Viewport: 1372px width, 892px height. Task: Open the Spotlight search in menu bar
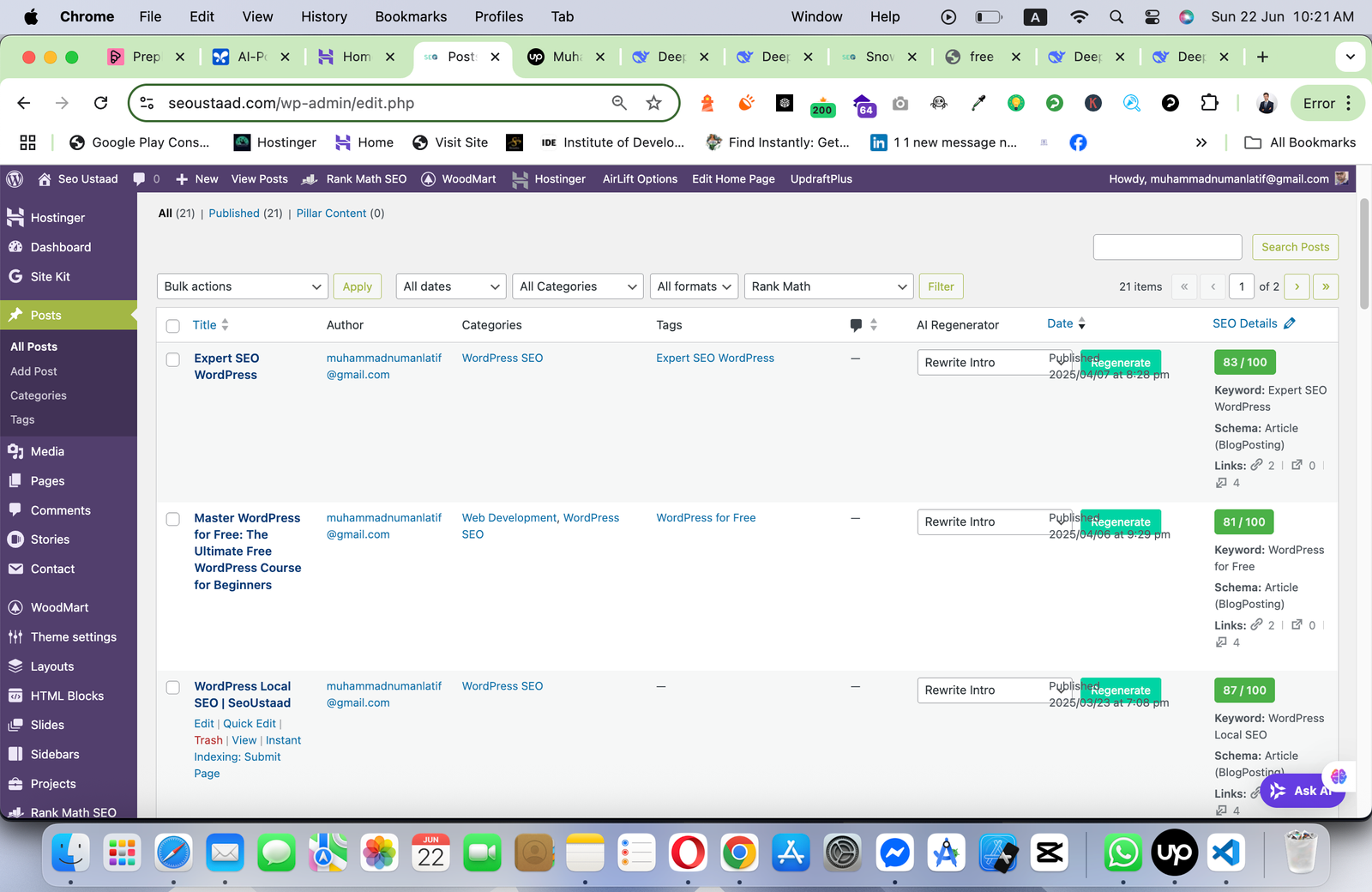pos(1116,16)
